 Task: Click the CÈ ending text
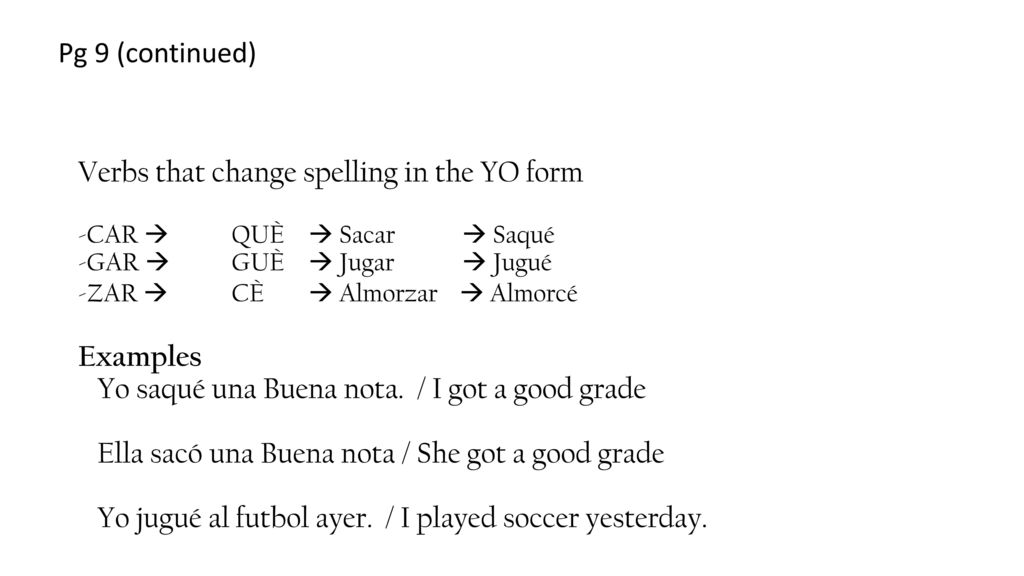coord(248,293)
